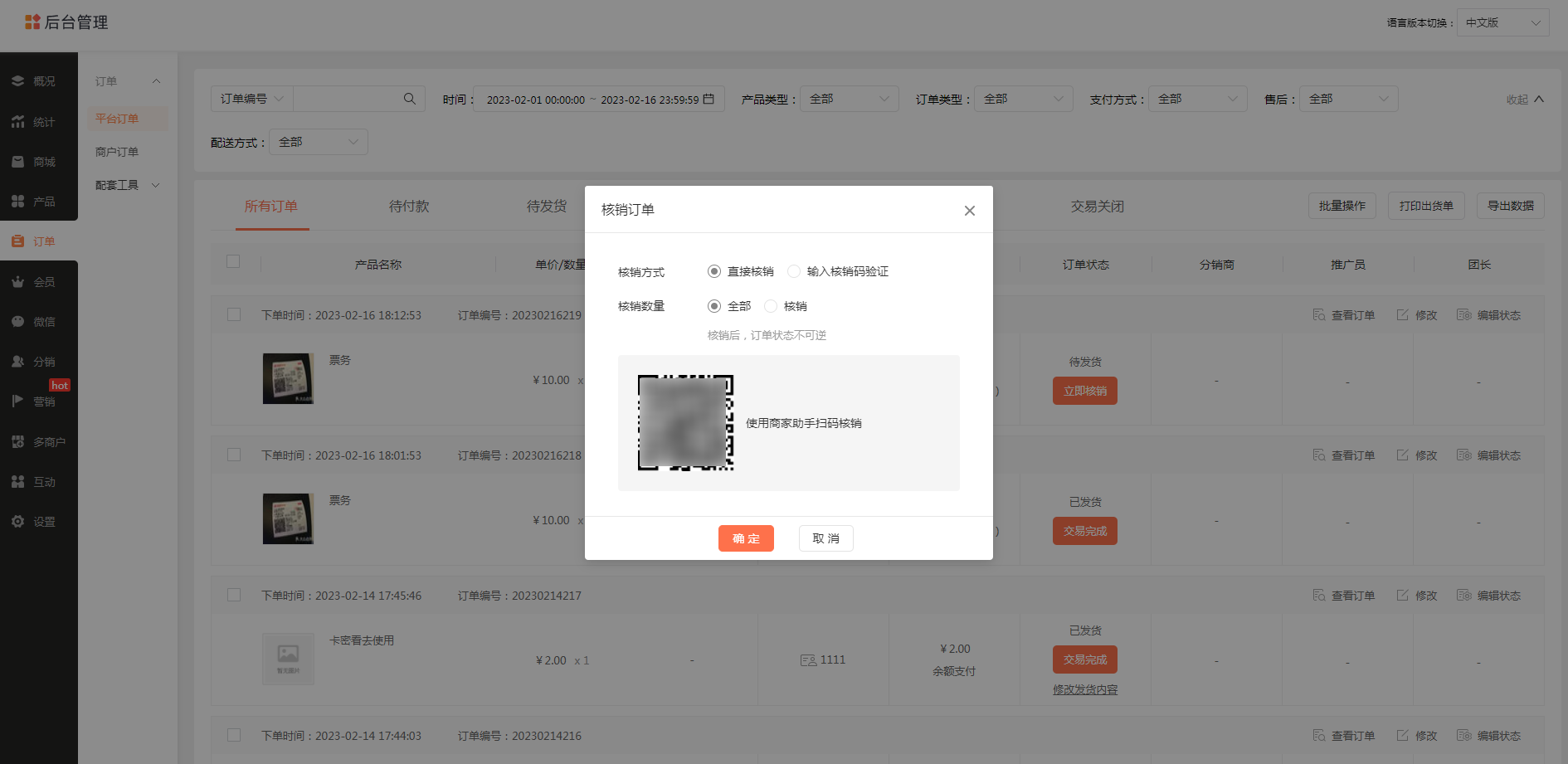Click the 修改发货内容 link
Screen dimensions: 1568x764
pos(1085,690)
